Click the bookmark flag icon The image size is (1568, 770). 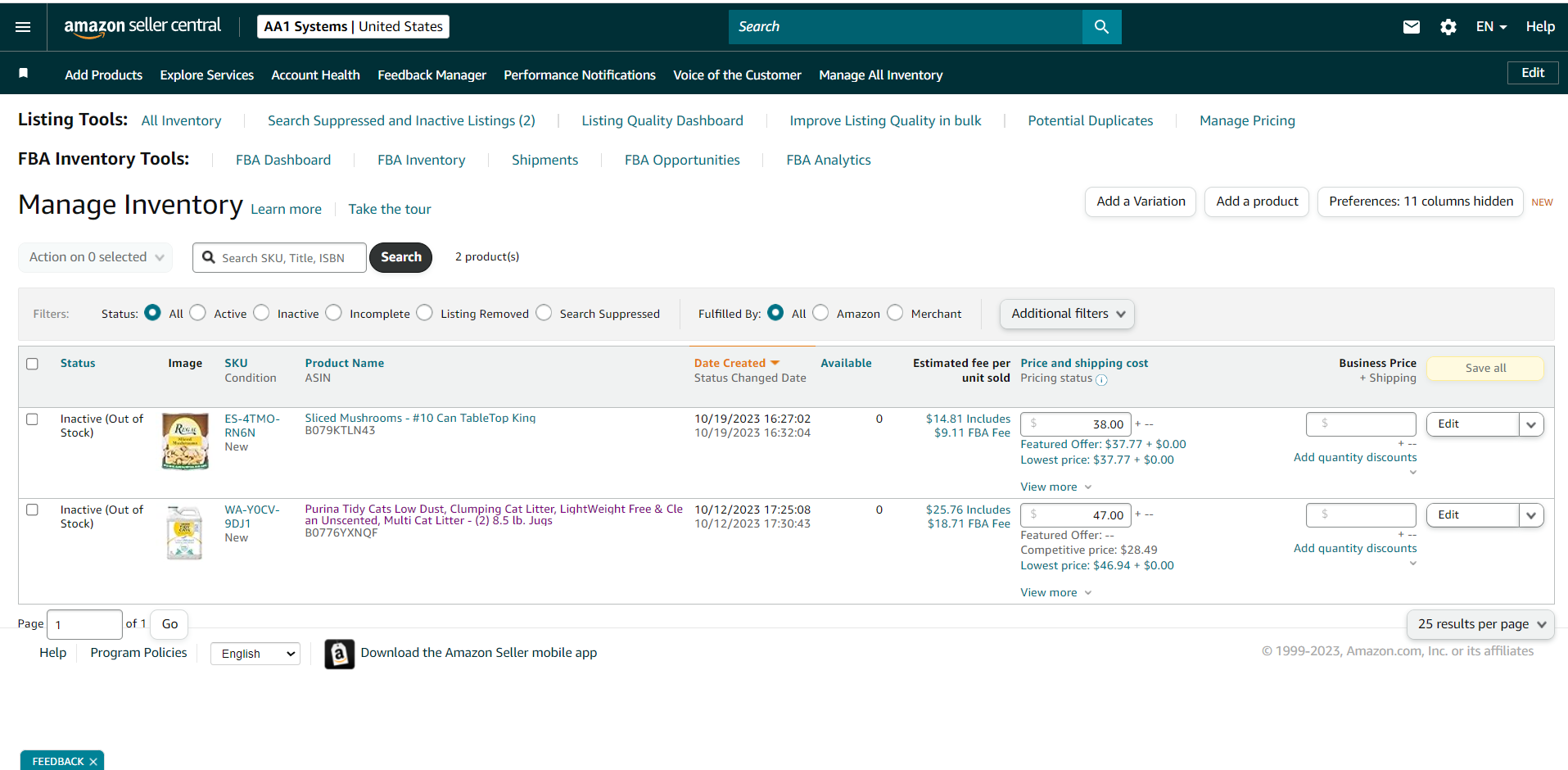pyautogui.click(x=24, y=74)
